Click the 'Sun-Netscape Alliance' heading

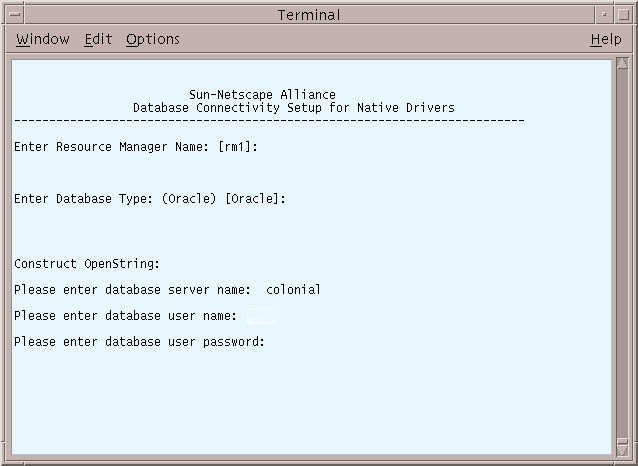click(x=262, y=95)
